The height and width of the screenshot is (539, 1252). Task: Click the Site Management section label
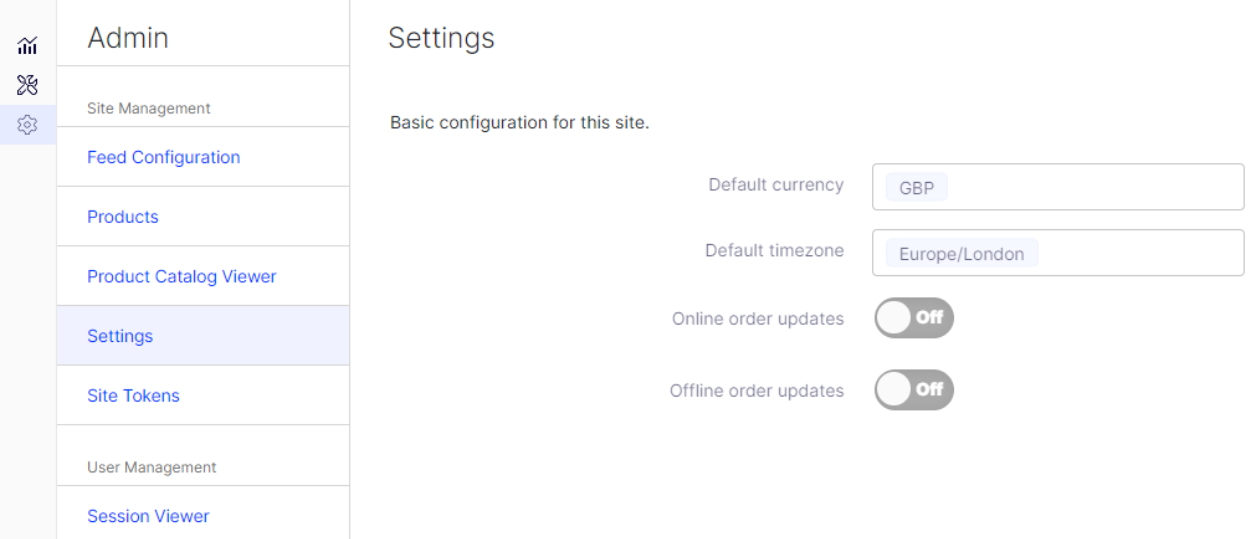point(149,108)
